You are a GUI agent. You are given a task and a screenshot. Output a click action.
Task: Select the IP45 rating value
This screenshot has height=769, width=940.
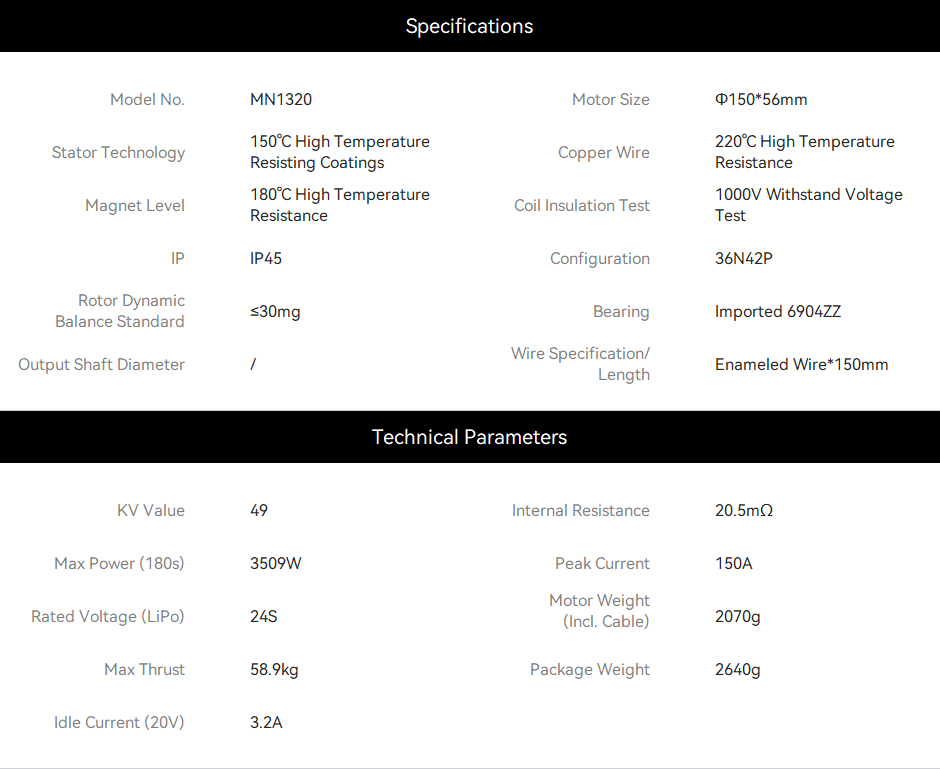pyautogui.click(x=266, y=258)
